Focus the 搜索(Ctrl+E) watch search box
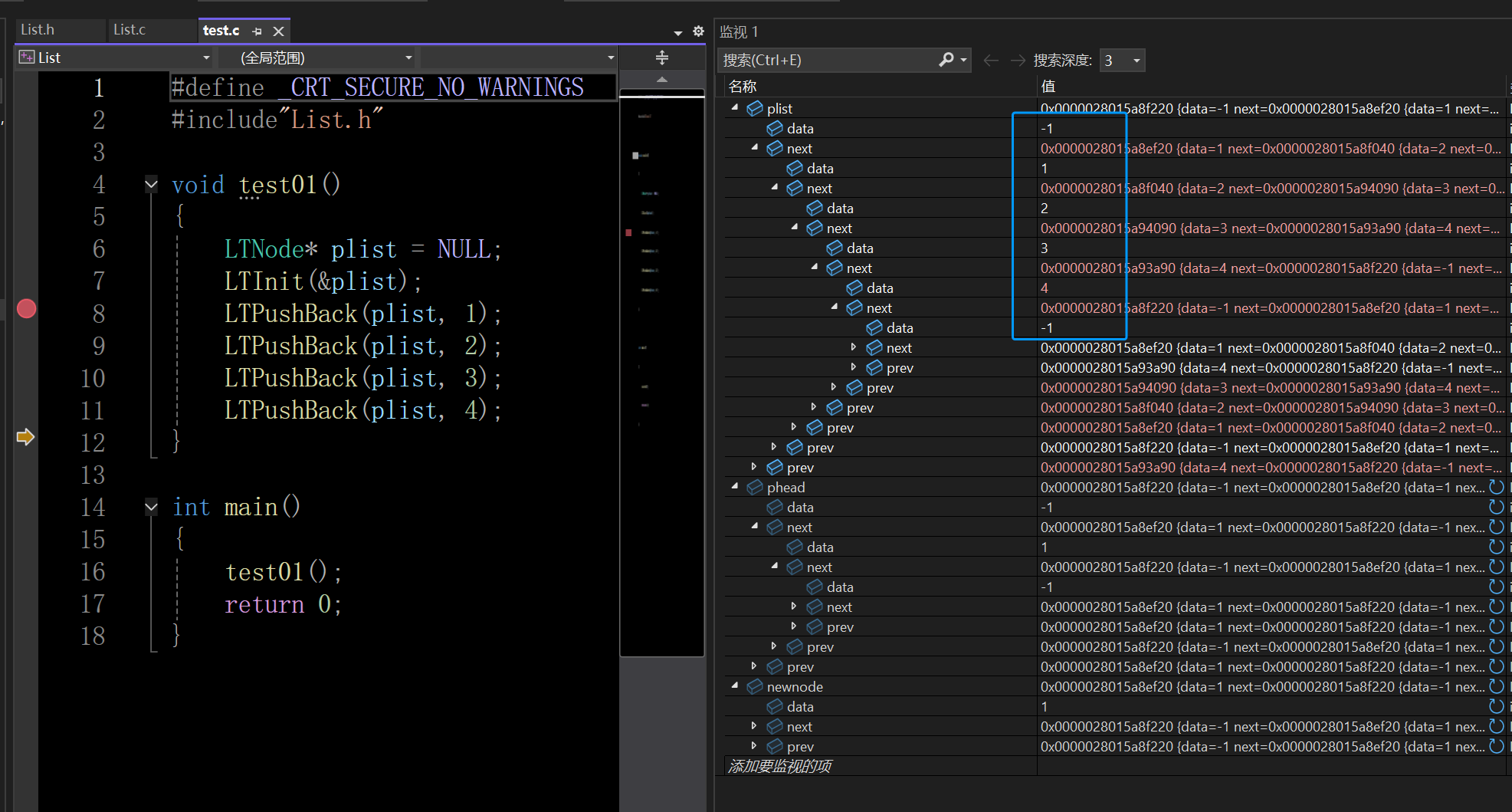This screenshot has height=812, width=1512. [x=828, y=61]
